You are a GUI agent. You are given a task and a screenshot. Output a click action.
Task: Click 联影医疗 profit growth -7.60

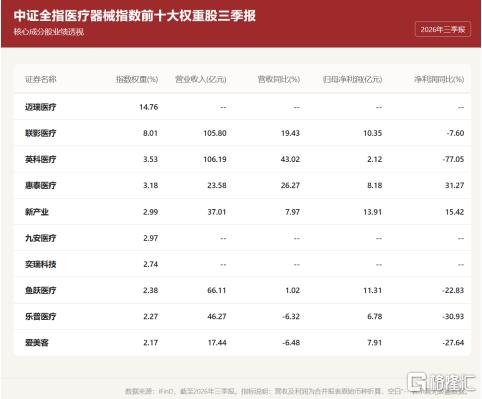point(455,133)
